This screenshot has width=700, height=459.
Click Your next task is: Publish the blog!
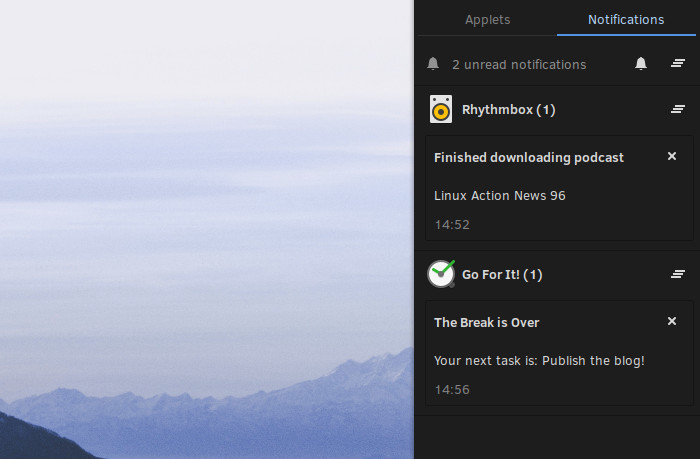(539, 361)
